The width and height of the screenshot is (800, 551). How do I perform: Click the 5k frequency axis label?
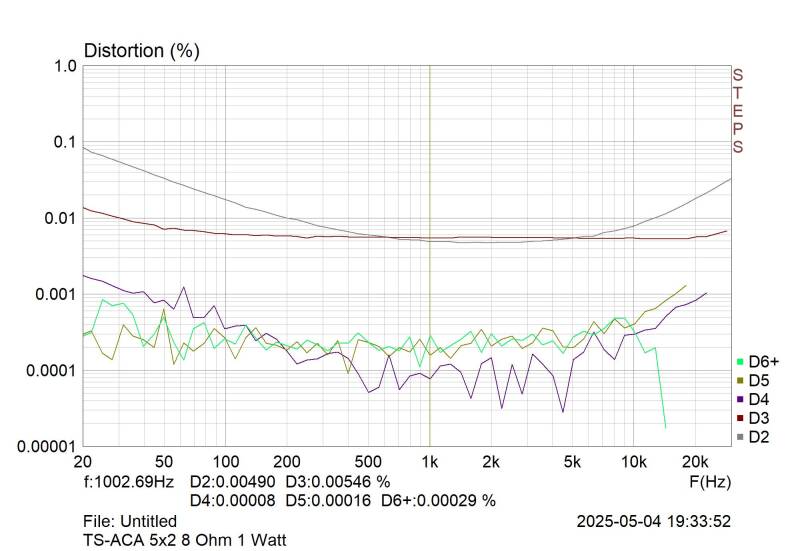(x=572, y=462)
